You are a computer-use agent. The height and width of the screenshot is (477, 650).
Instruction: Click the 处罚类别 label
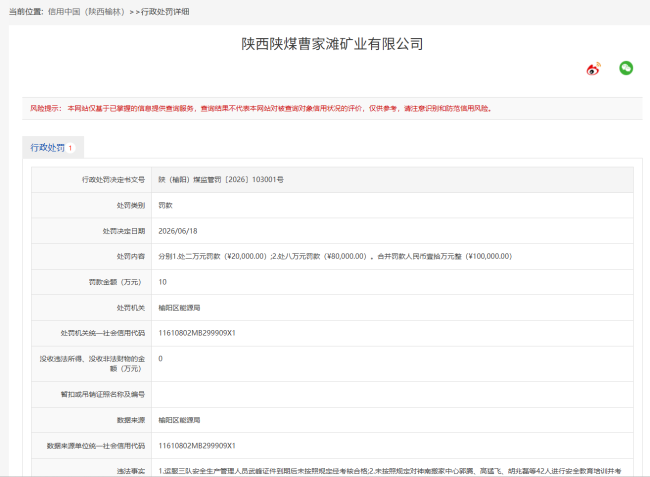[131, 205]
